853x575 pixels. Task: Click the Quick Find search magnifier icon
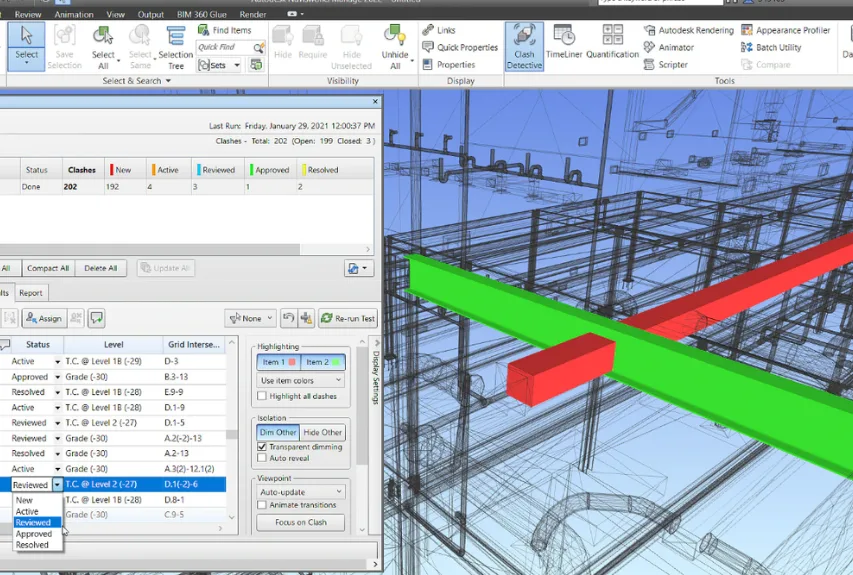258,48
